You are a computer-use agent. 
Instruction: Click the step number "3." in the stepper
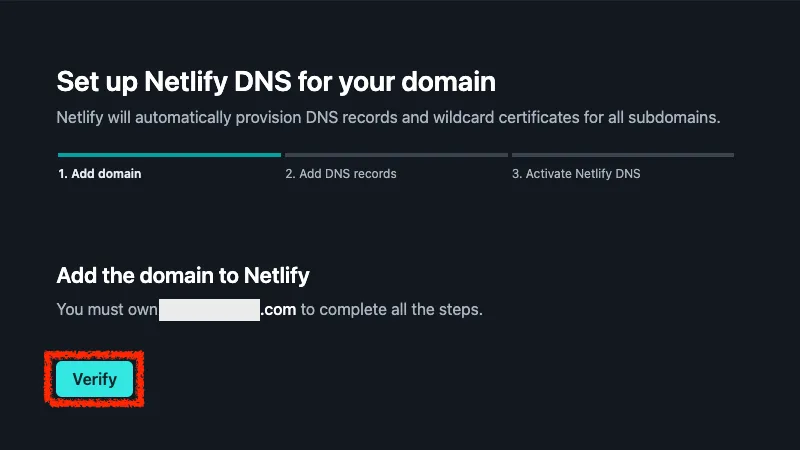(x=517, y=174)
